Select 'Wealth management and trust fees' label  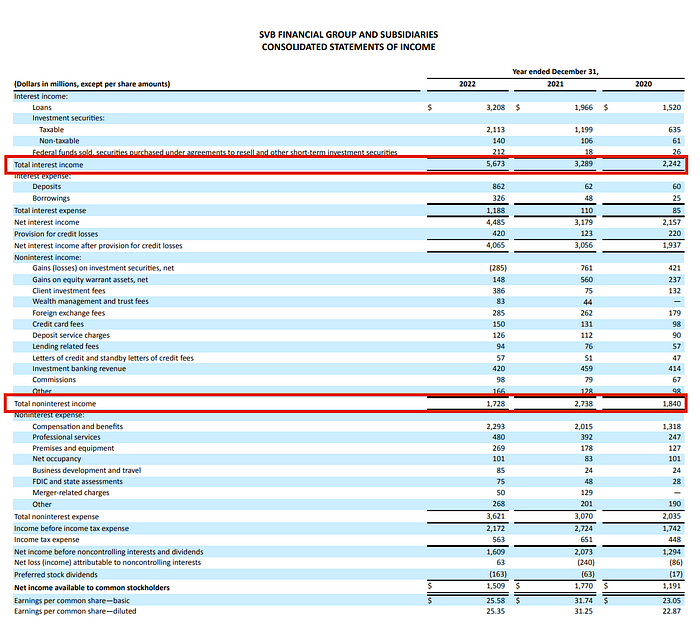pos(90,301)
